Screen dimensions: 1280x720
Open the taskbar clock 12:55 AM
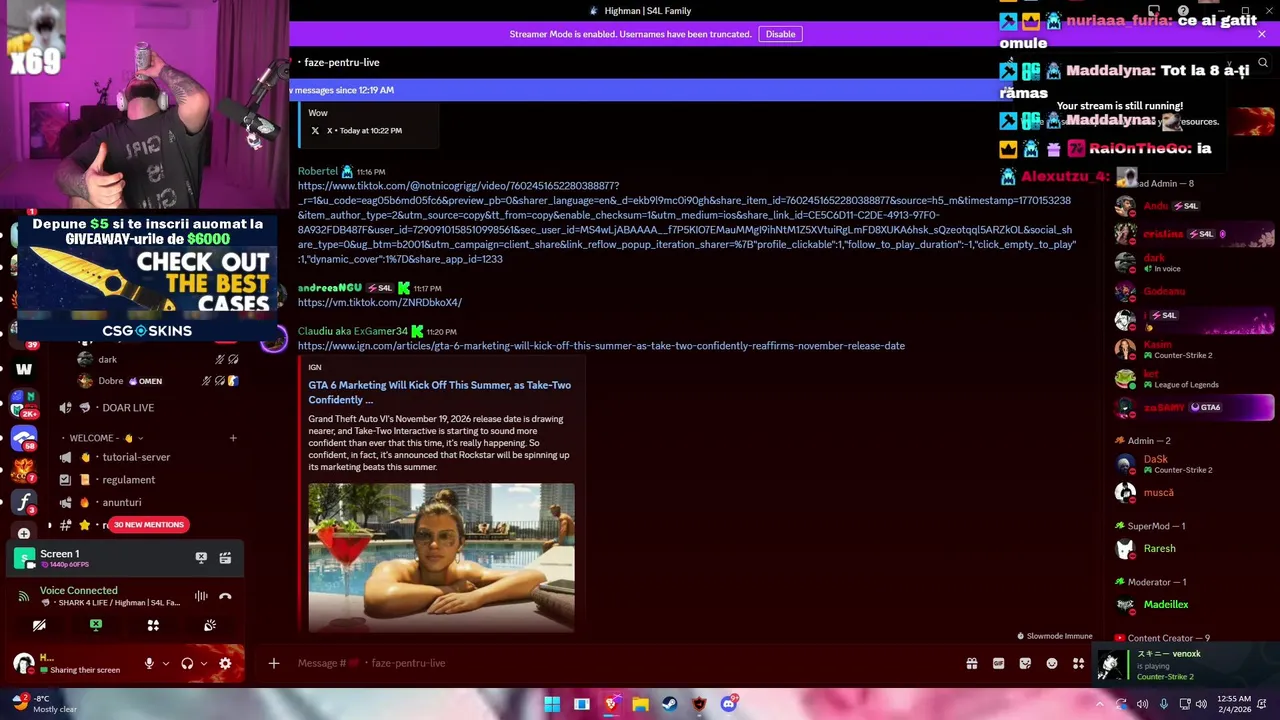(x=1234, y=704)
